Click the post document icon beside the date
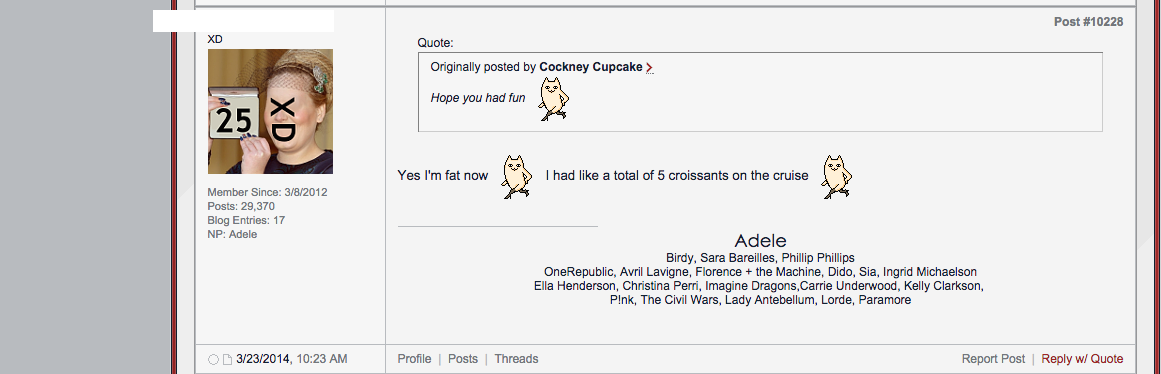This screenshot has width=1161, height=374. pyautogui.click(x=227, y=359)
